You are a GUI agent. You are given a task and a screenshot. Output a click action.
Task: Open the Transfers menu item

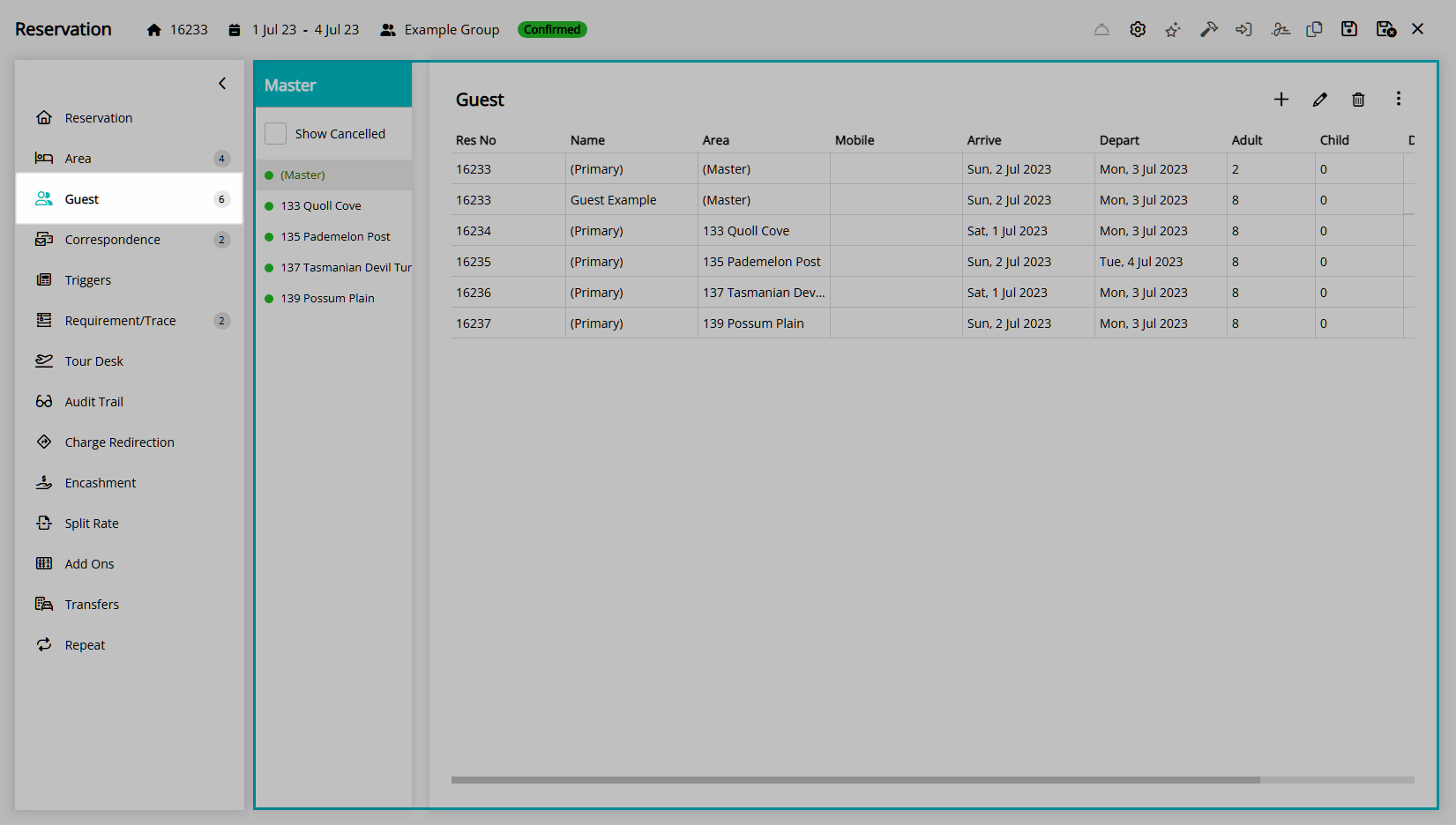coord(129,605)
